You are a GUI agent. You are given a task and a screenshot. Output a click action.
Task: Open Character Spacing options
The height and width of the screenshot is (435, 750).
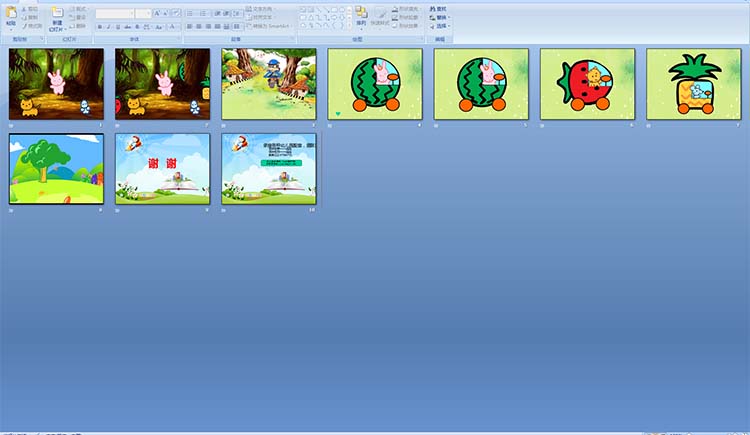click(x=147, y=27)
